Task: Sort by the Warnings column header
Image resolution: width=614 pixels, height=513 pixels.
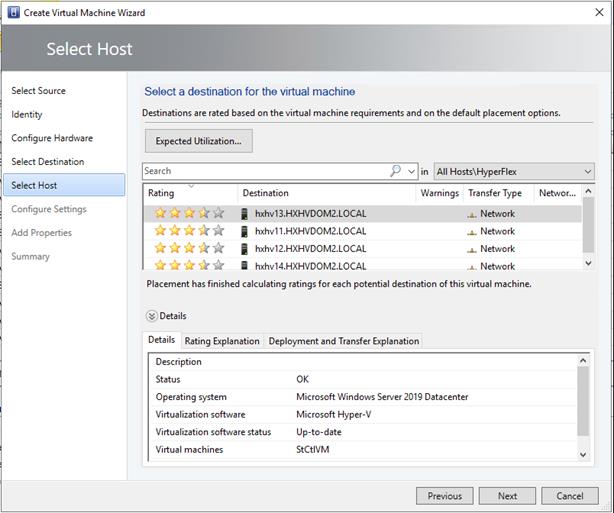Action: pyautogui.click(x=439, y=193)
